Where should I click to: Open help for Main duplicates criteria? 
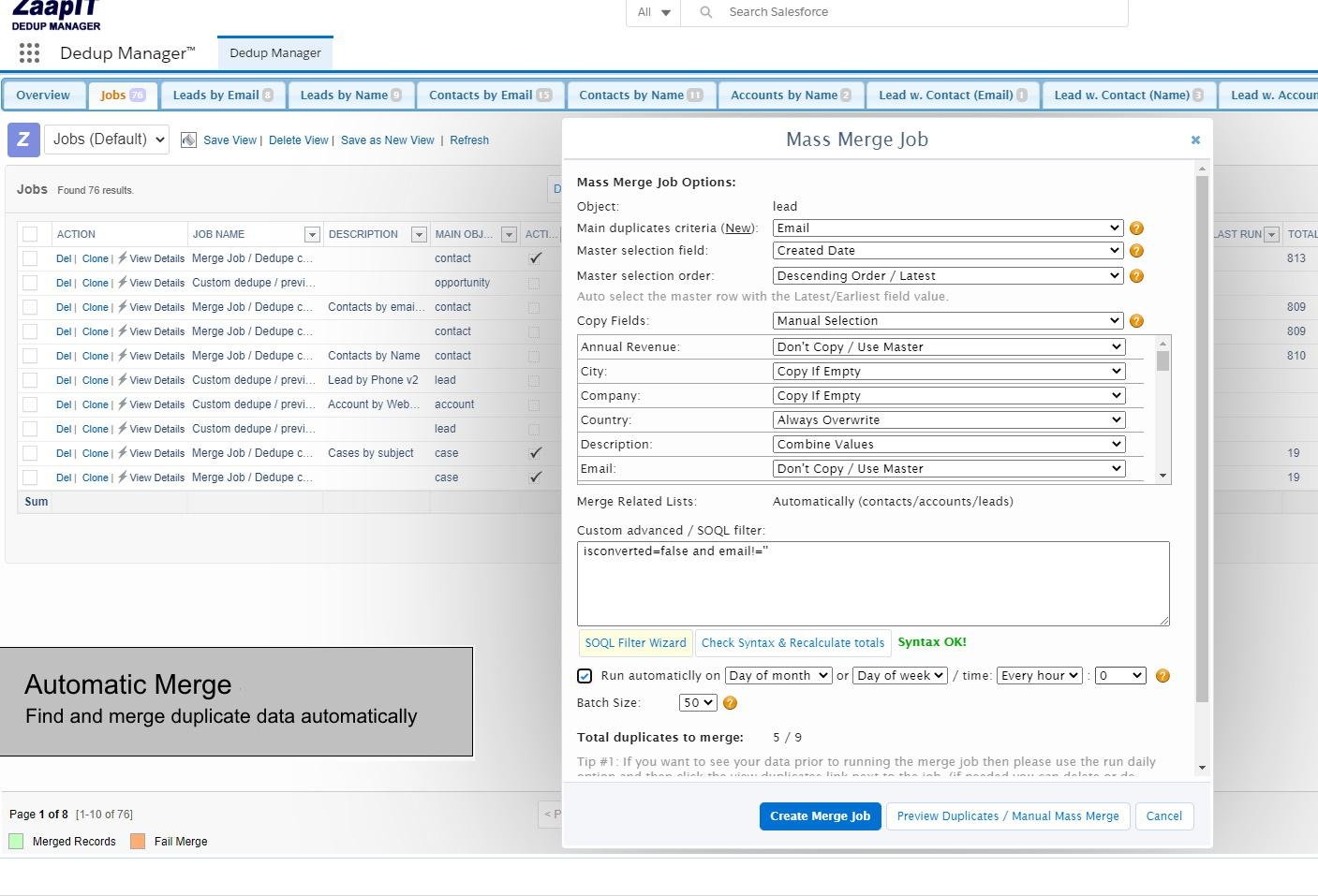pos(1136,228)
